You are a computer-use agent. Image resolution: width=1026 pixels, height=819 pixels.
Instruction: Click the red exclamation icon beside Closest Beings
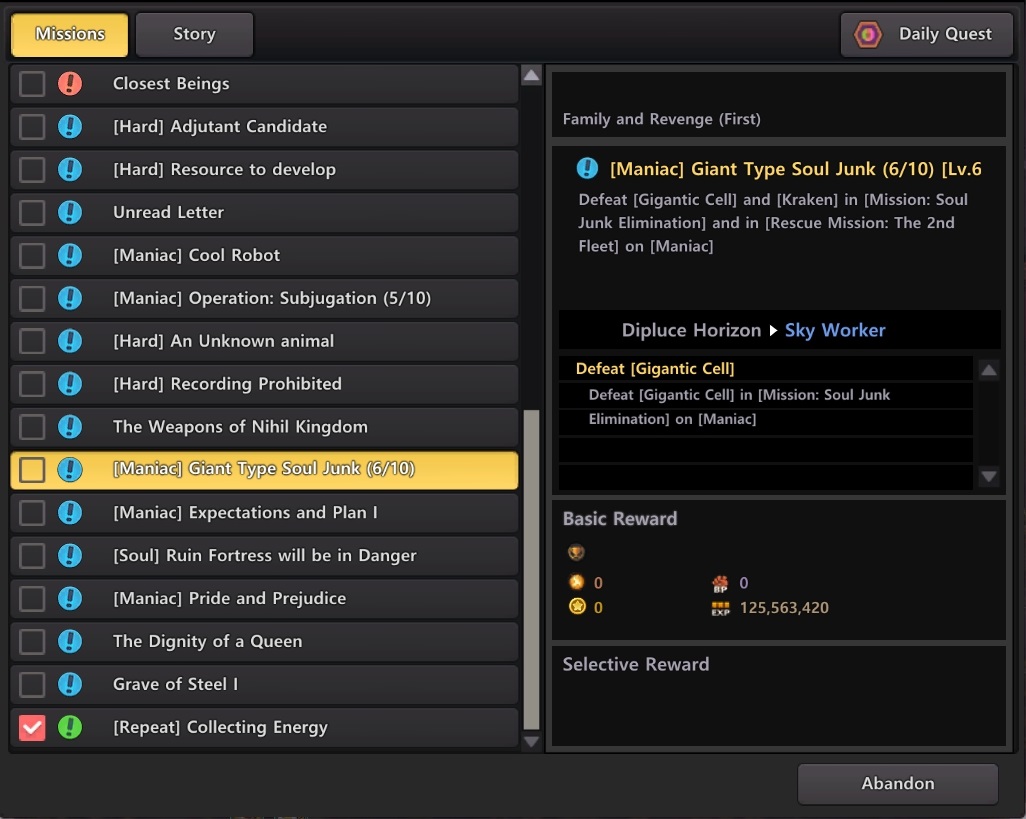pos(69,84)
